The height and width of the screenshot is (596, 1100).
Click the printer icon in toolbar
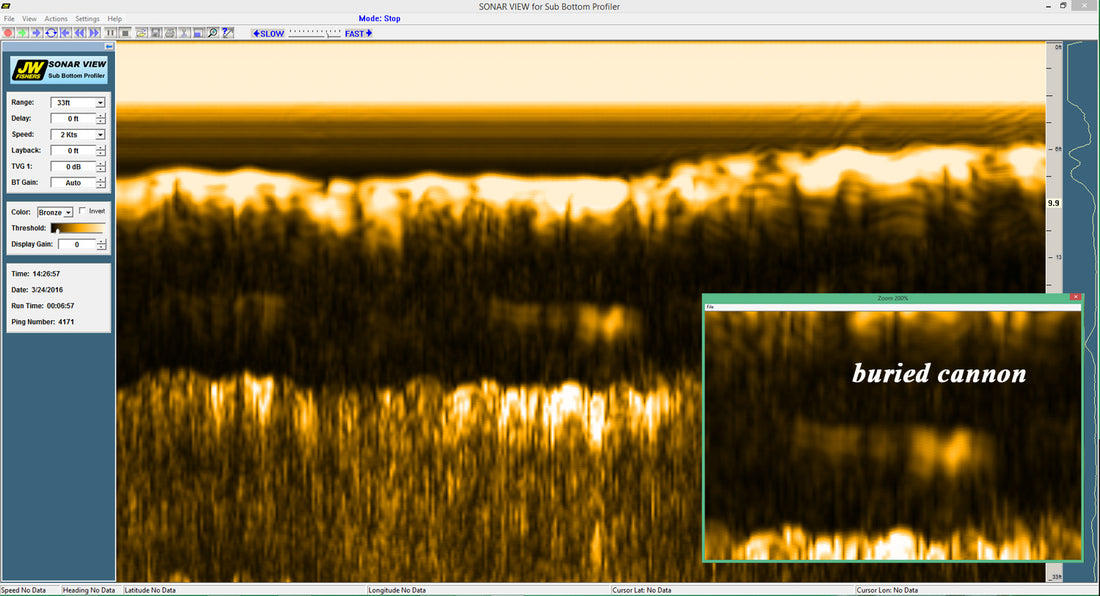(170, 33)
